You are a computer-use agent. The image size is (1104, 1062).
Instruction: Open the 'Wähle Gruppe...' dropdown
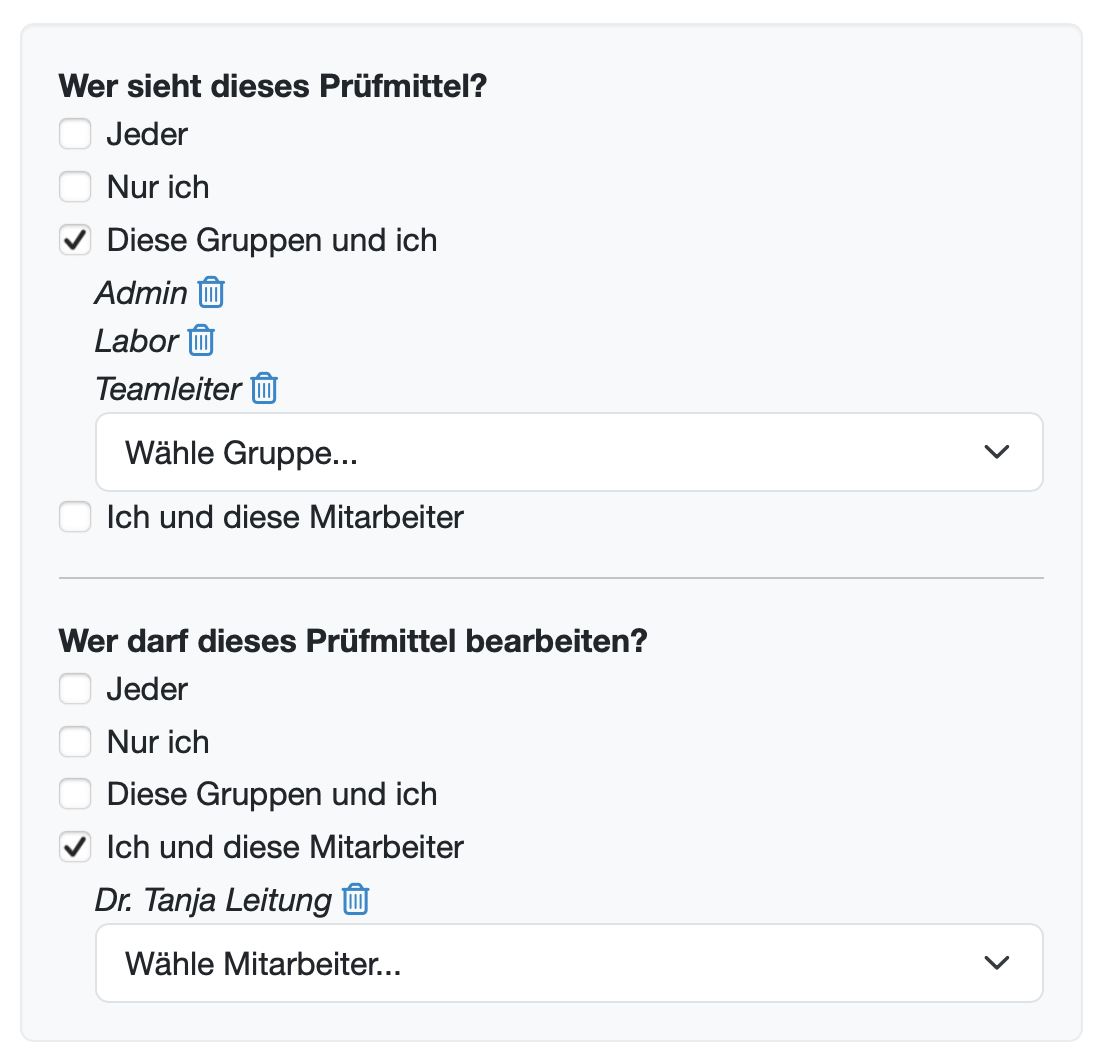(x=569, y=452)
